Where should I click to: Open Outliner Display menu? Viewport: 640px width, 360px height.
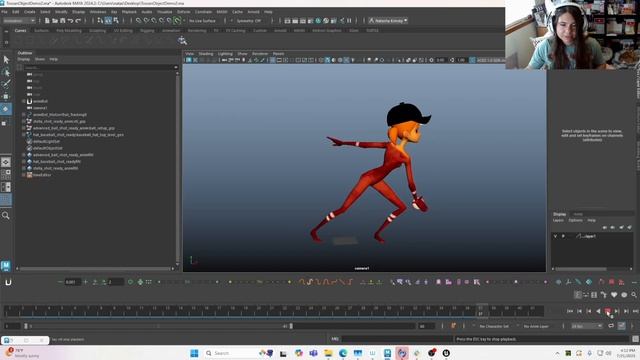click(x=23, y=59)
